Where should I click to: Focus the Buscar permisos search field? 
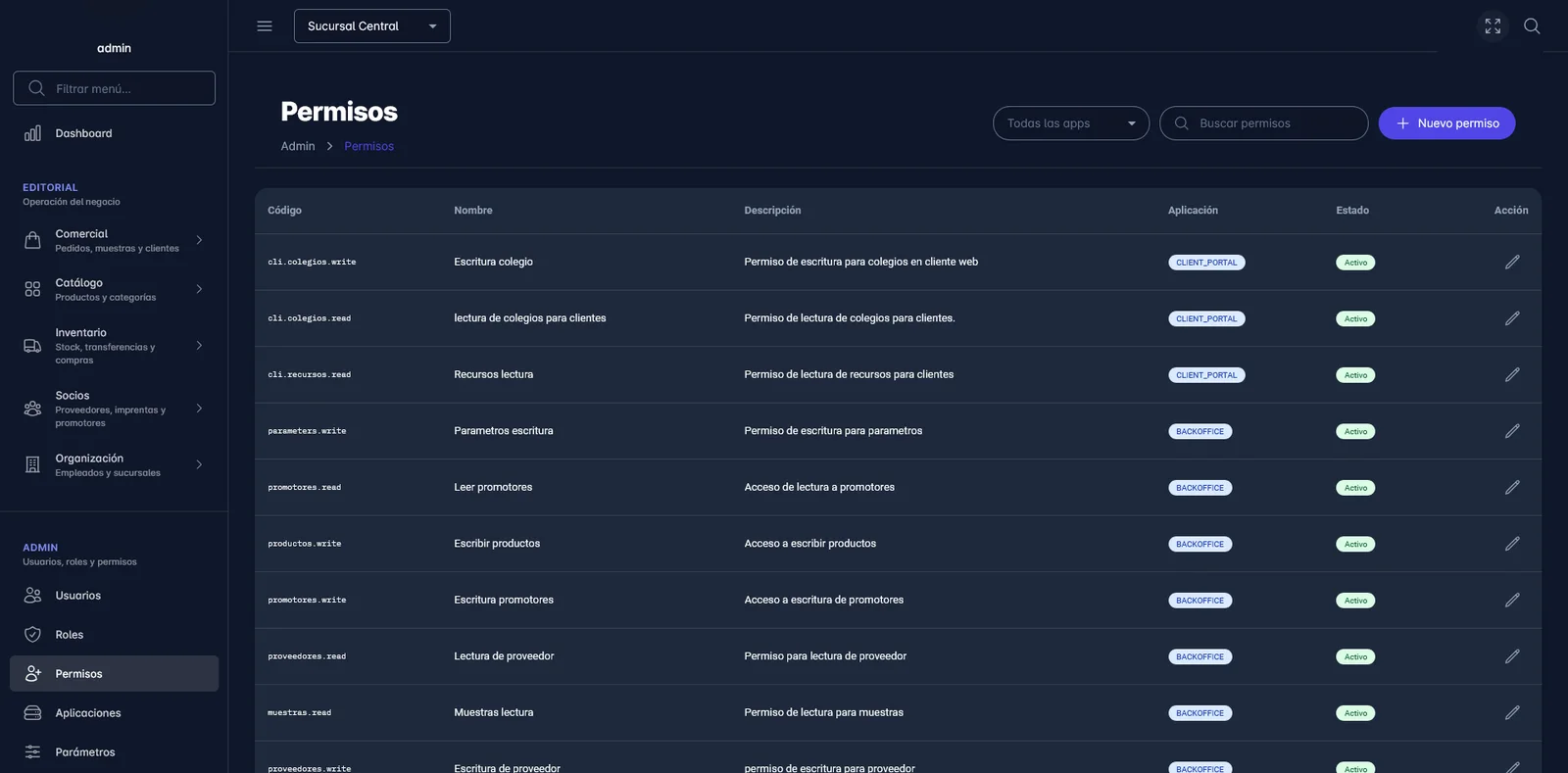[x=1264, y=123]
